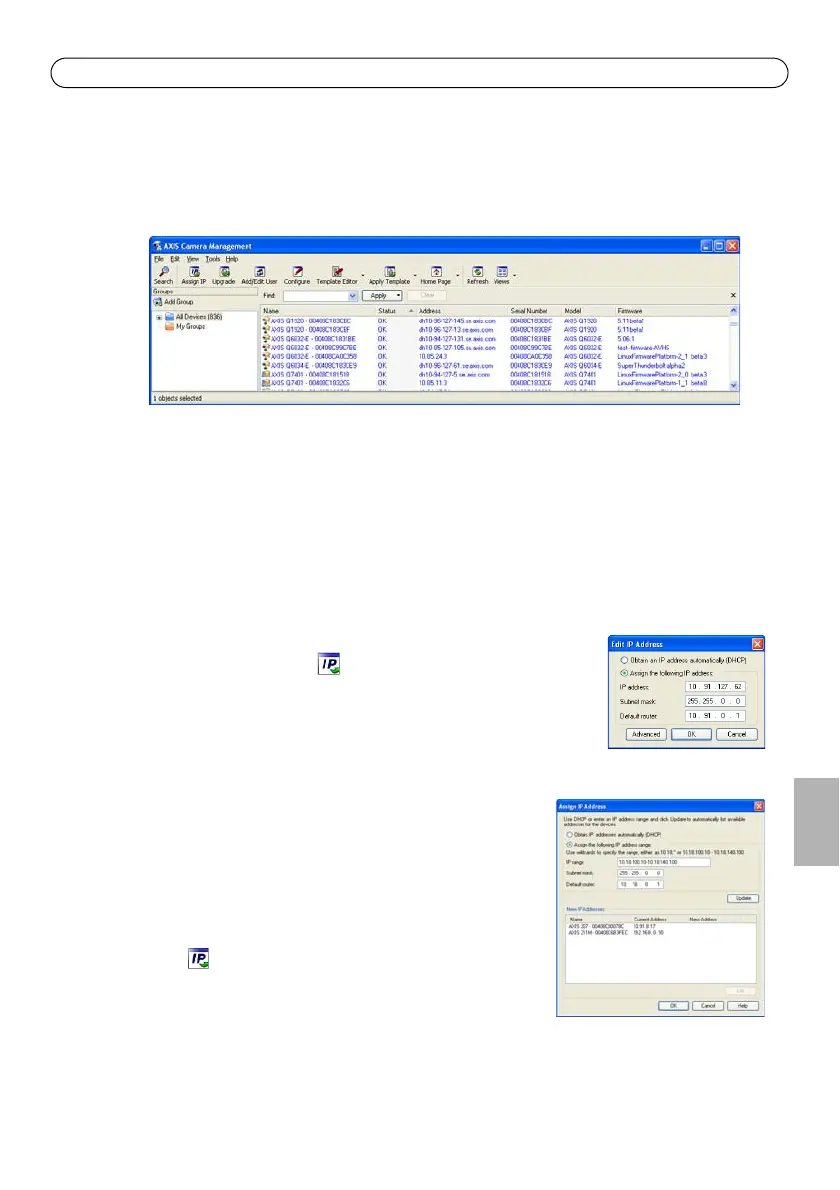Open the Template Editor dropdown arrow
Image resolution: width=840 pixels, height=1190 pixels.
pyautogui.click(x=363, y=275)
